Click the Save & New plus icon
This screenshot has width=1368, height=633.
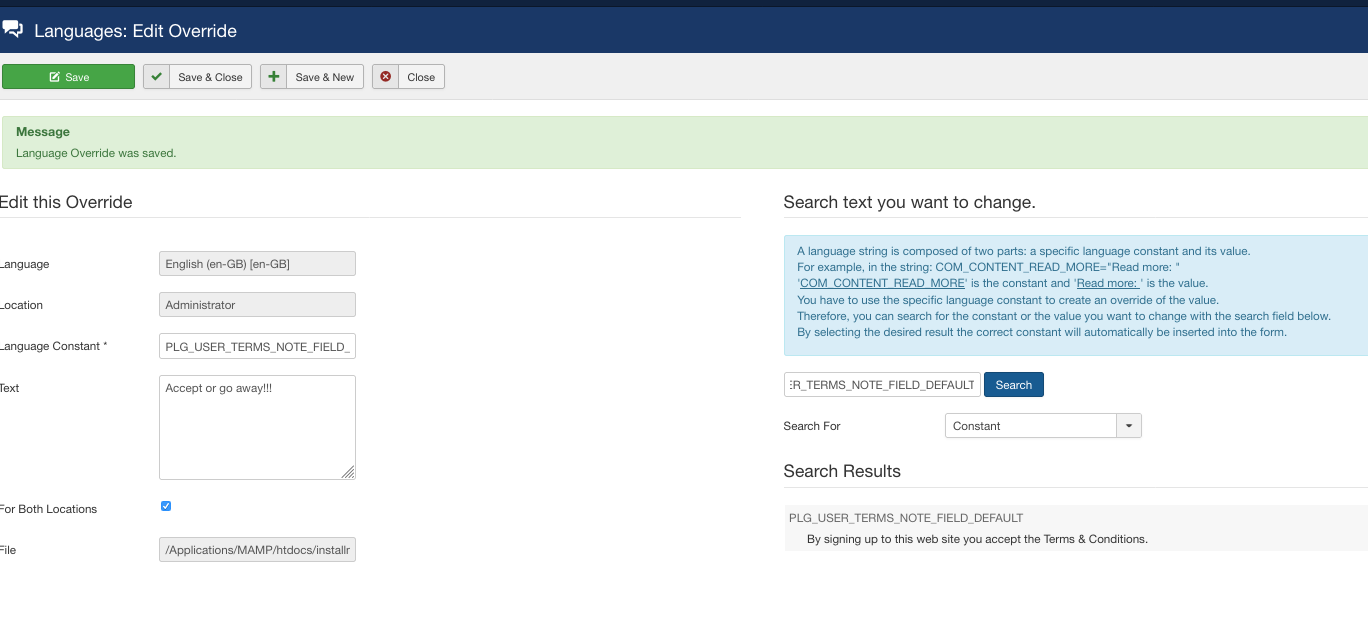click(274, 77)
